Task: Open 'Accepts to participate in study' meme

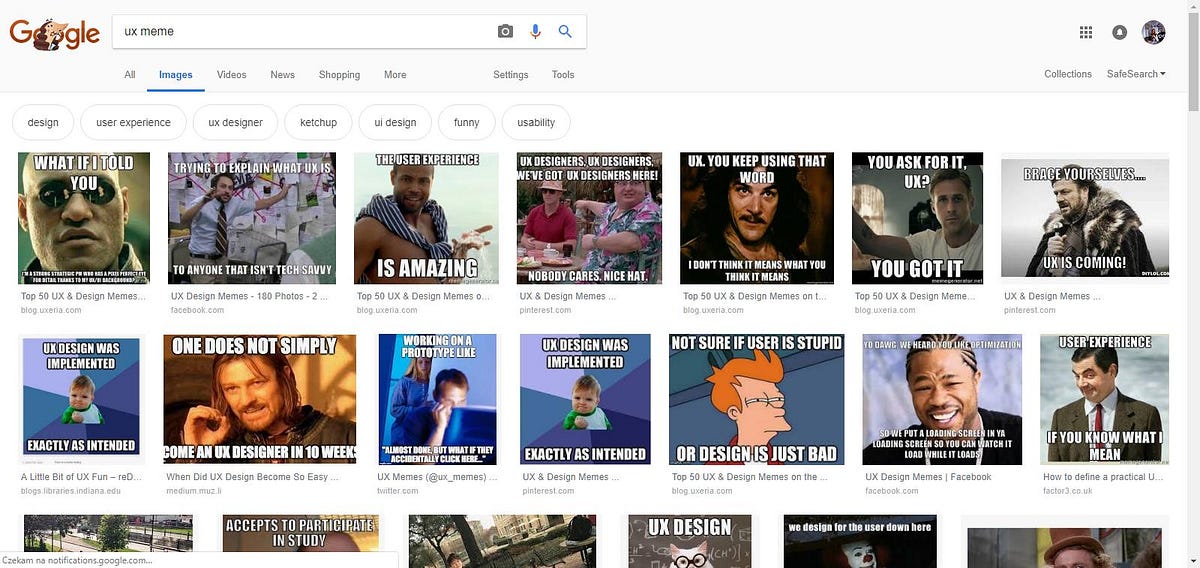Action: click(x=300, y=541)
